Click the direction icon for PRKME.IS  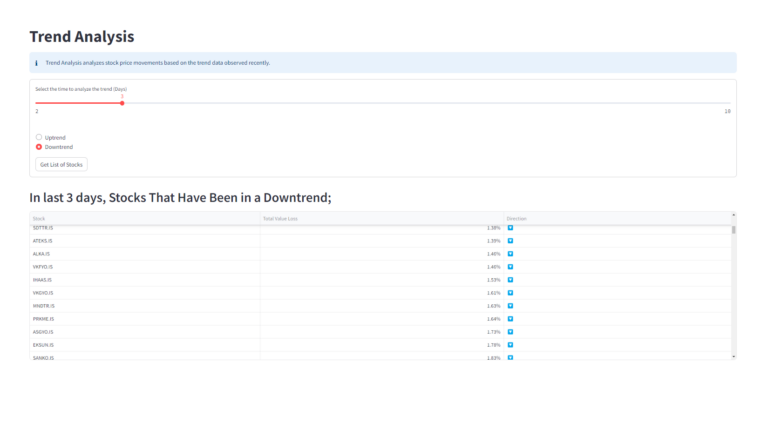point(510,319)
